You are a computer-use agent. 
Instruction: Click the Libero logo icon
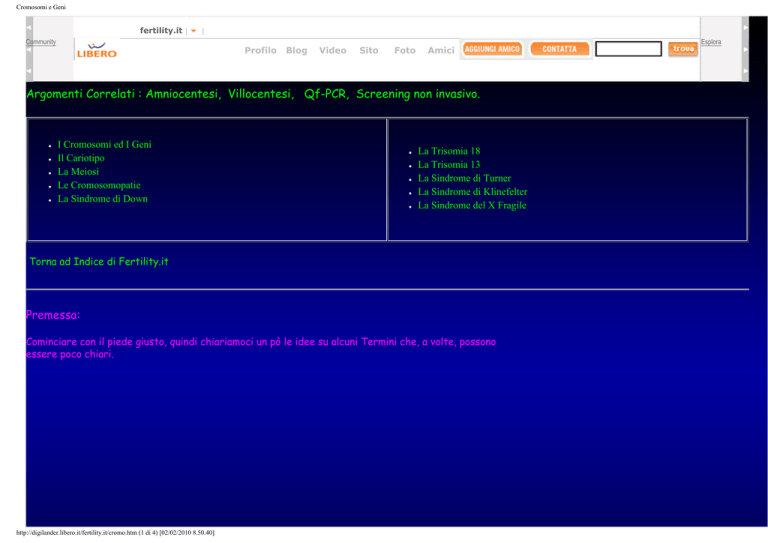coord(97,50)
